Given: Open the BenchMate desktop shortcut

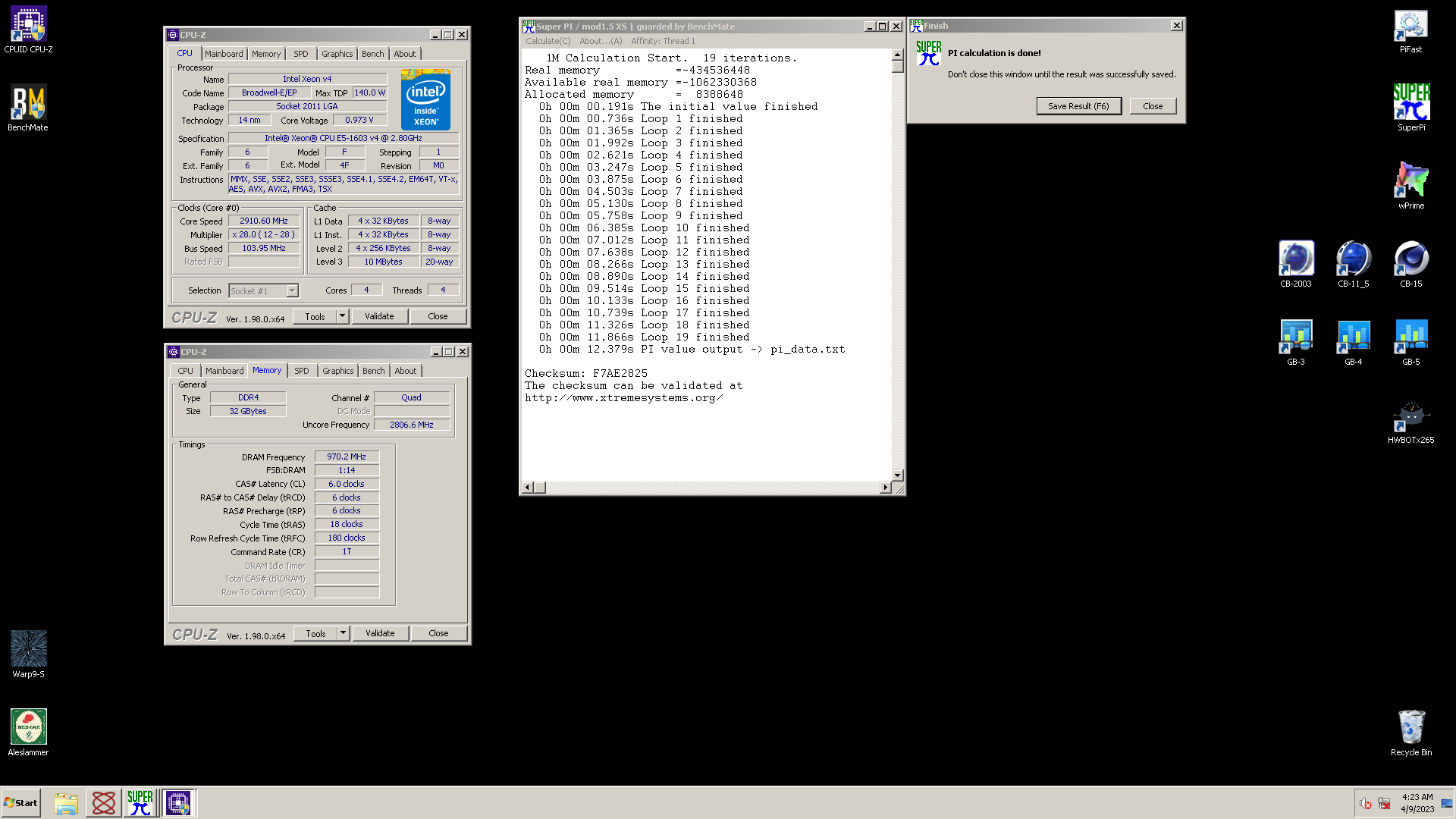Looking at the screenshot, I should [28, 108].
